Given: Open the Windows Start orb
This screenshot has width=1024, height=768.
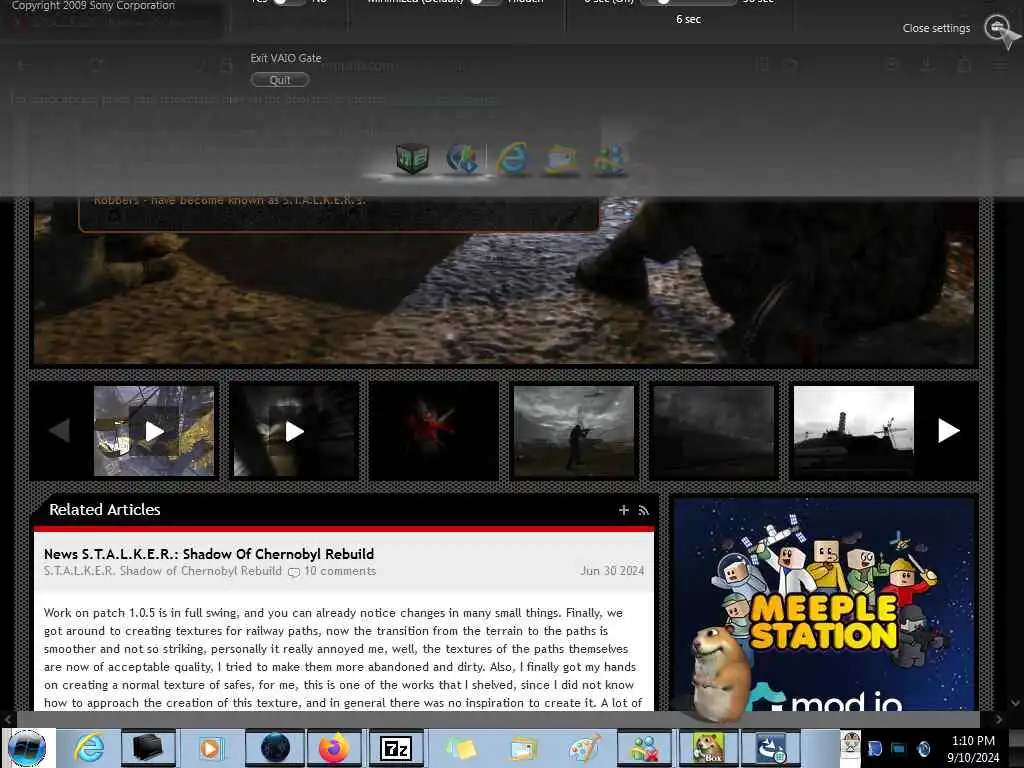Looking at the screenshot, I should 27,748.
